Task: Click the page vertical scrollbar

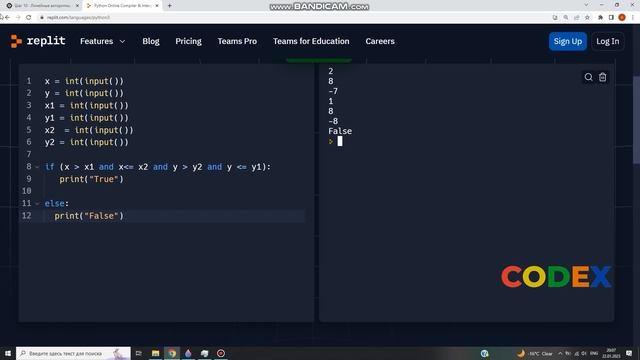Action: 636,119
